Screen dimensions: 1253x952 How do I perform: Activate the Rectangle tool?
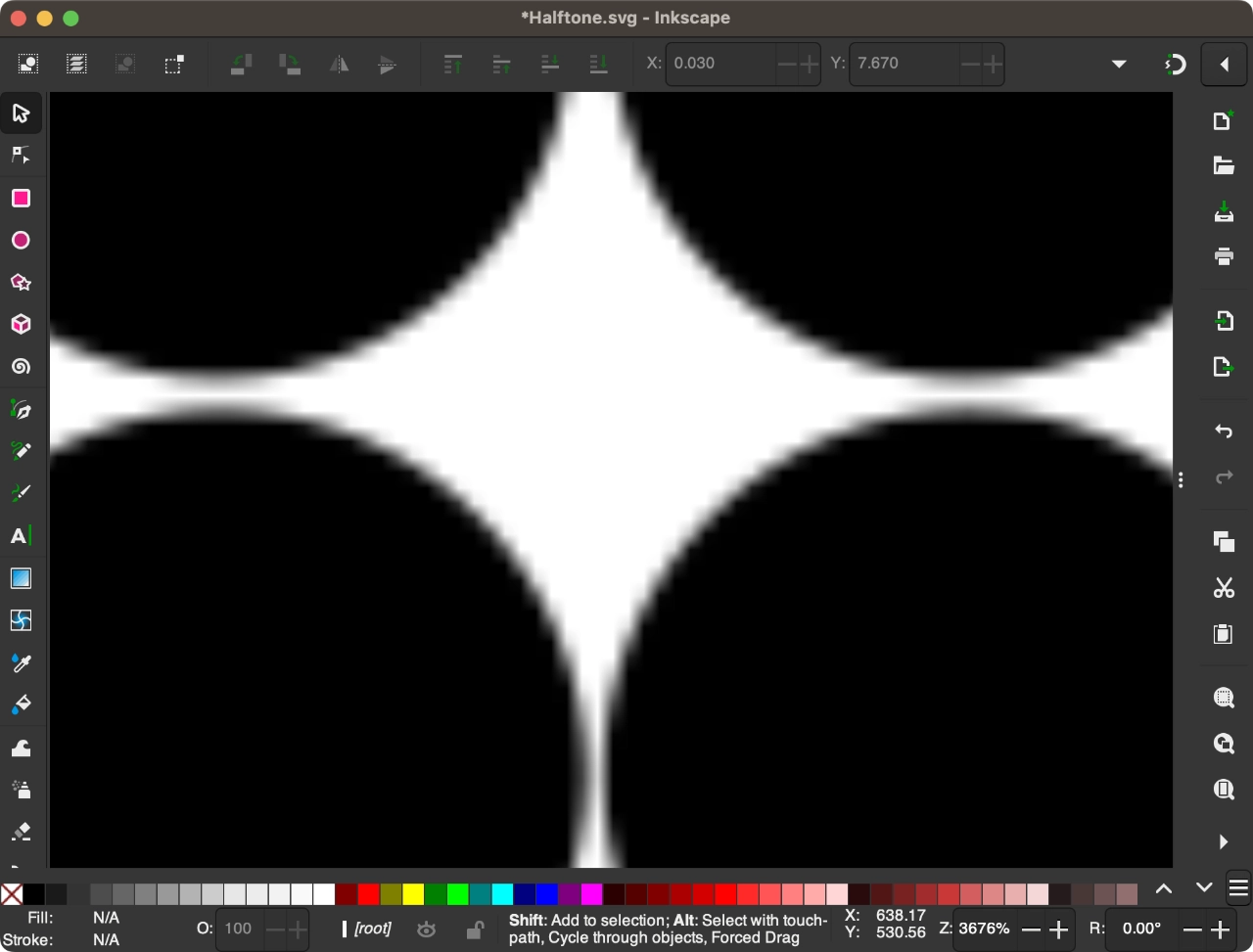21,199
